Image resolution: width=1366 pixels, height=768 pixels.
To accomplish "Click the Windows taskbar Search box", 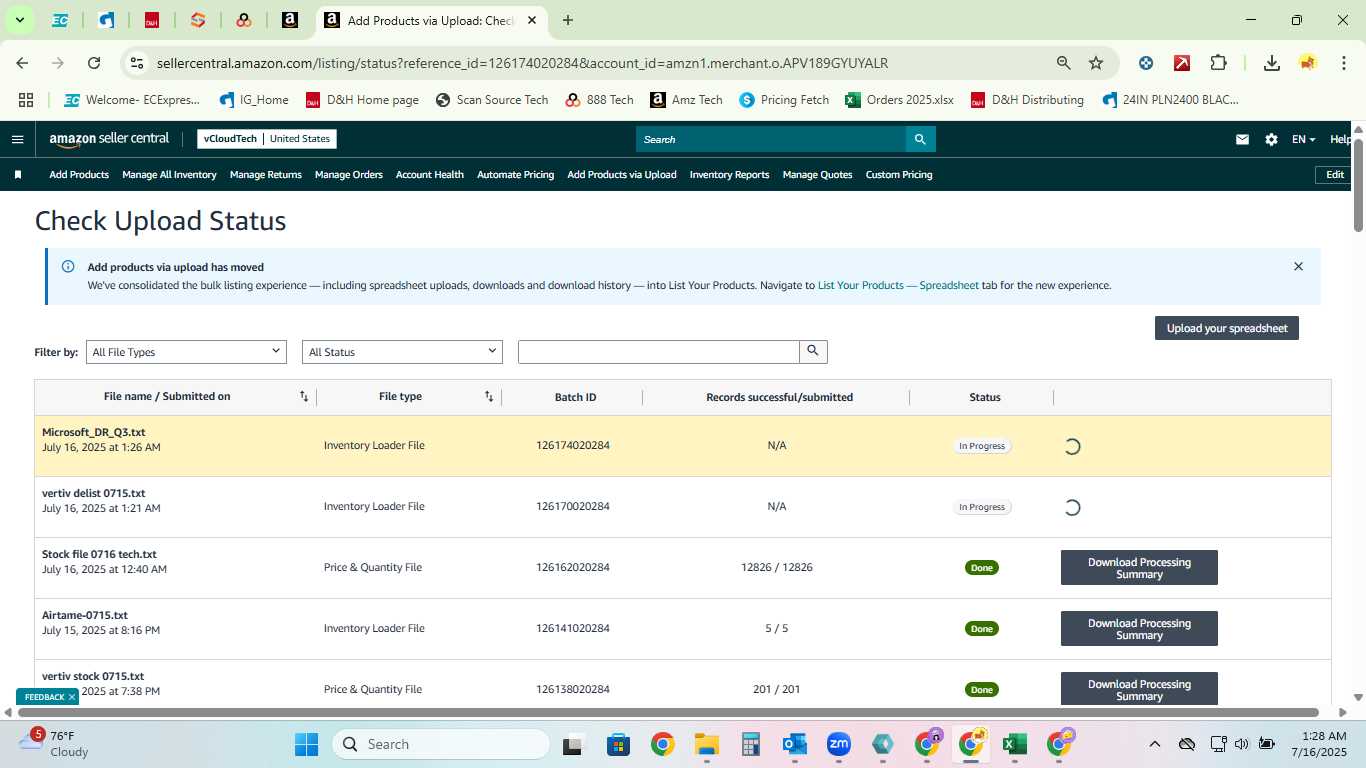I will 441,744.
